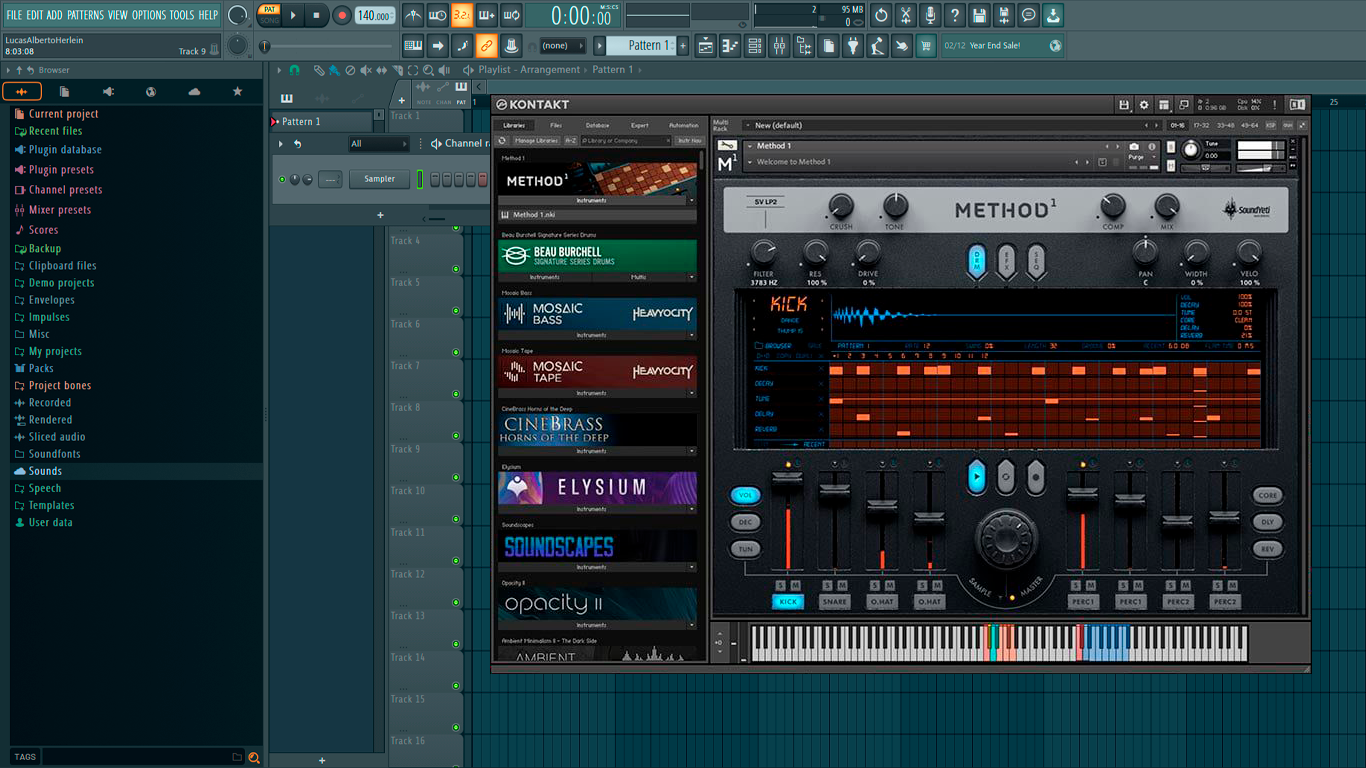Click the snapshot camera icon in Method 1
The width and height of the screenshot is (1366, 768).
1134,146
